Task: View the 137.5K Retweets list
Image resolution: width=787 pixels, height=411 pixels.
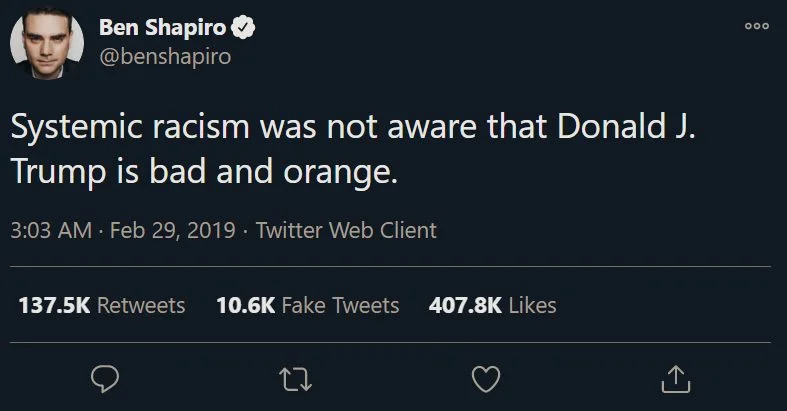Action: [101, 305]
